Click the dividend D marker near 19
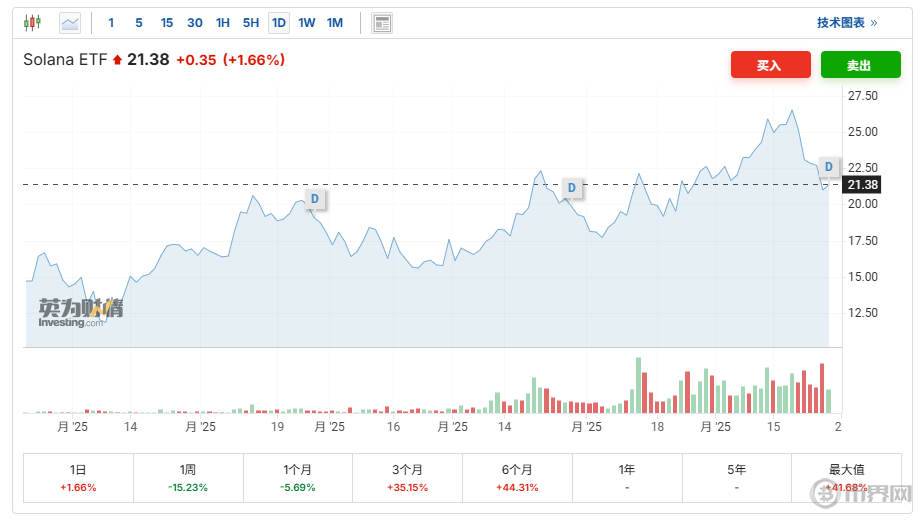This screenshot has height=521, width=923. (315, 198)
